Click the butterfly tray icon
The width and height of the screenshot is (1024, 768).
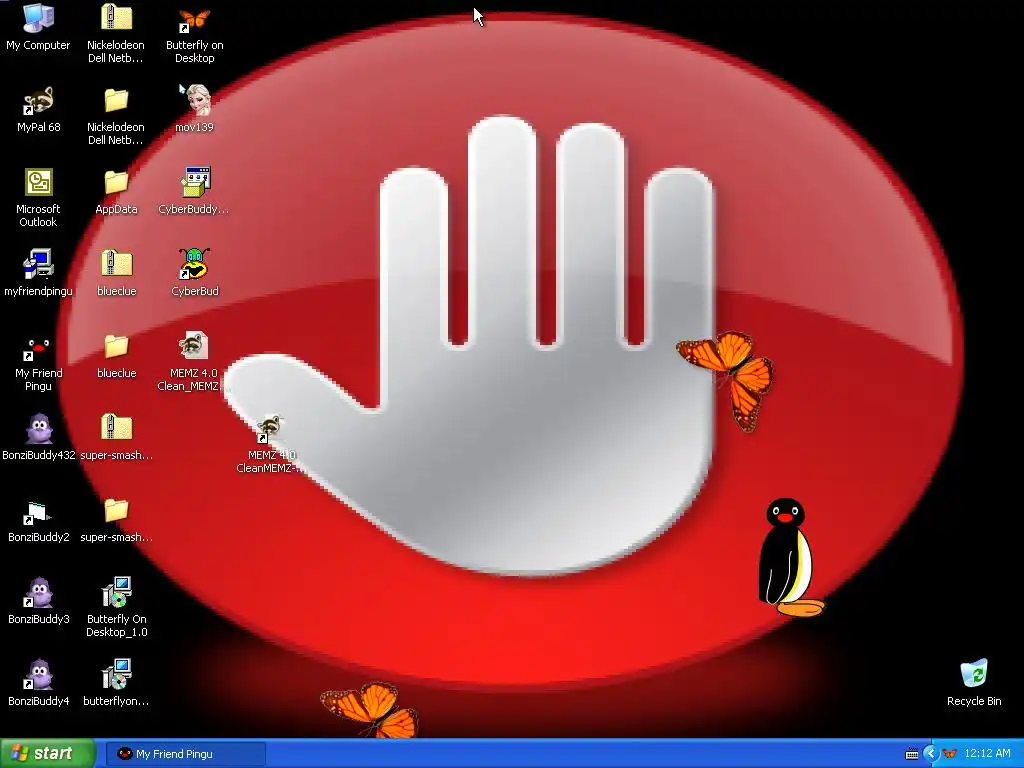pos(950,754)
